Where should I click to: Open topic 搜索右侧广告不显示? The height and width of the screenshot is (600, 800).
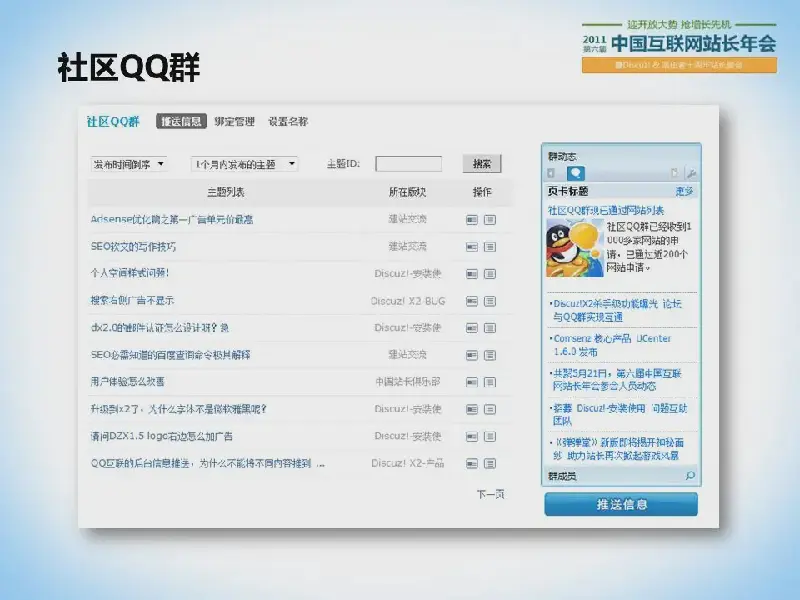132,301
